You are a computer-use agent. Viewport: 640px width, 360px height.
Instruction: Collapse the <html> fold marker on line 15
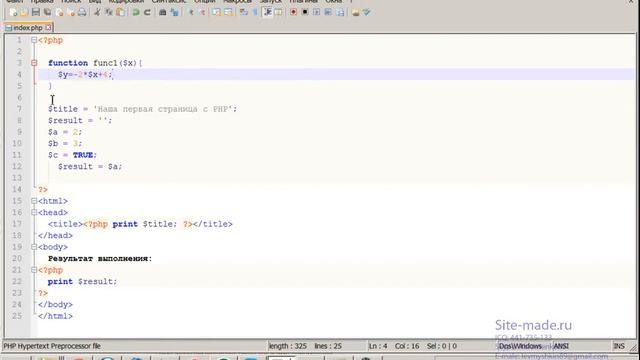tap(34, 201)
